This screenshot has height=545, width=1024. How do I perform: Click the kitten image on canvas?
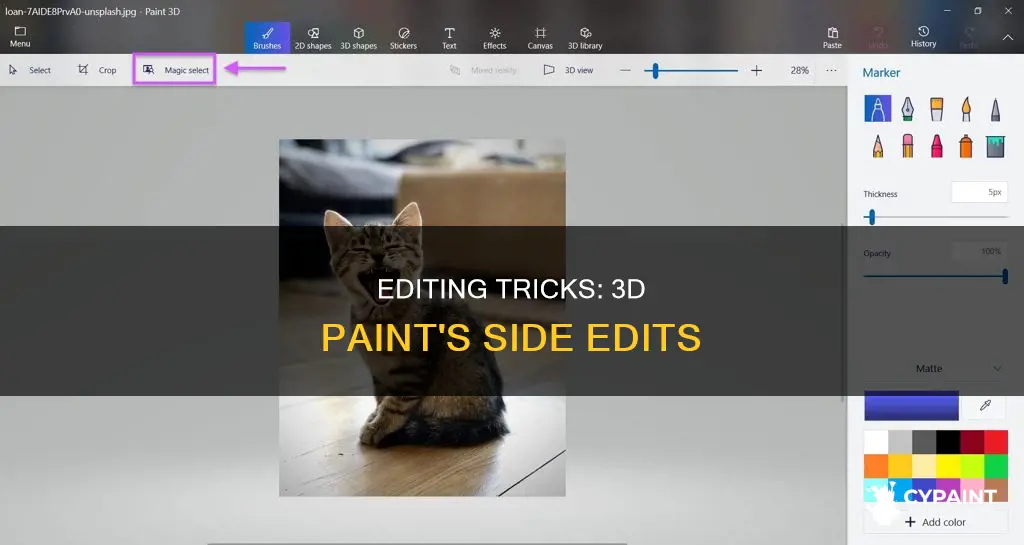(422, 317)
